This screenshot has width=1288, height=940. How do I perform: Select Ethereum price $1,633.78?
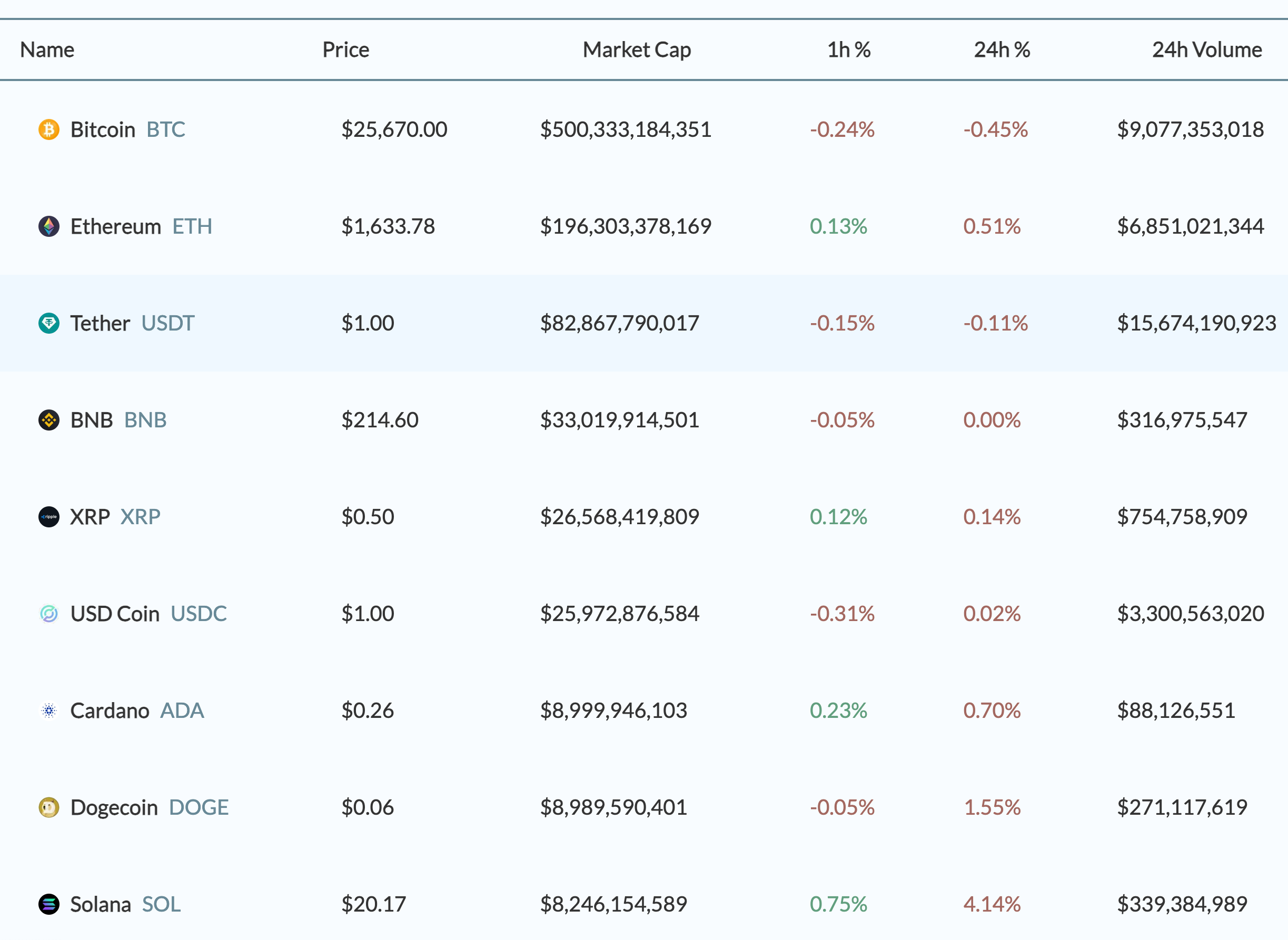coord(388,226)
